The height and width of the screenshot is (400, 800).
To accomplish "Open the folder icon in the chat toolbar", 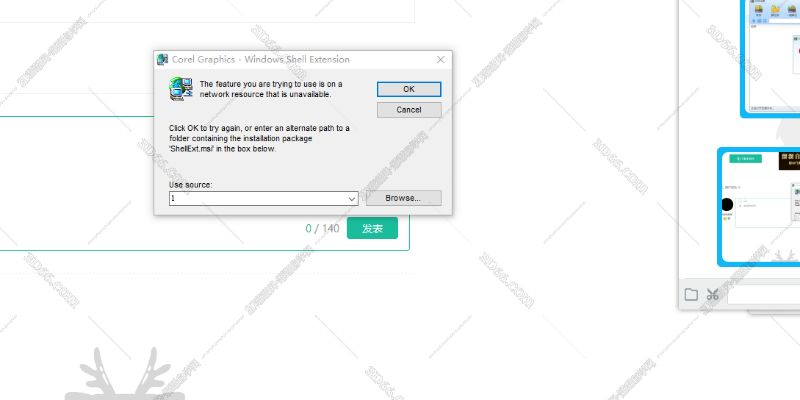I will [691, 294].
